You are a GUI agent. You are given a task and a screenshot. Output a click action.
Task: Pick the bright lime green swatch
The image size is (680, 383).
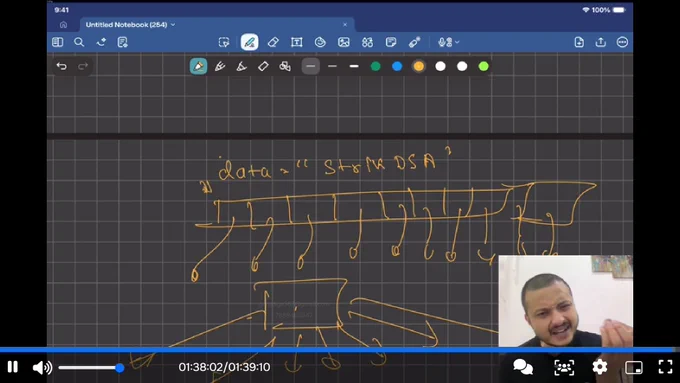pos(484,66)
